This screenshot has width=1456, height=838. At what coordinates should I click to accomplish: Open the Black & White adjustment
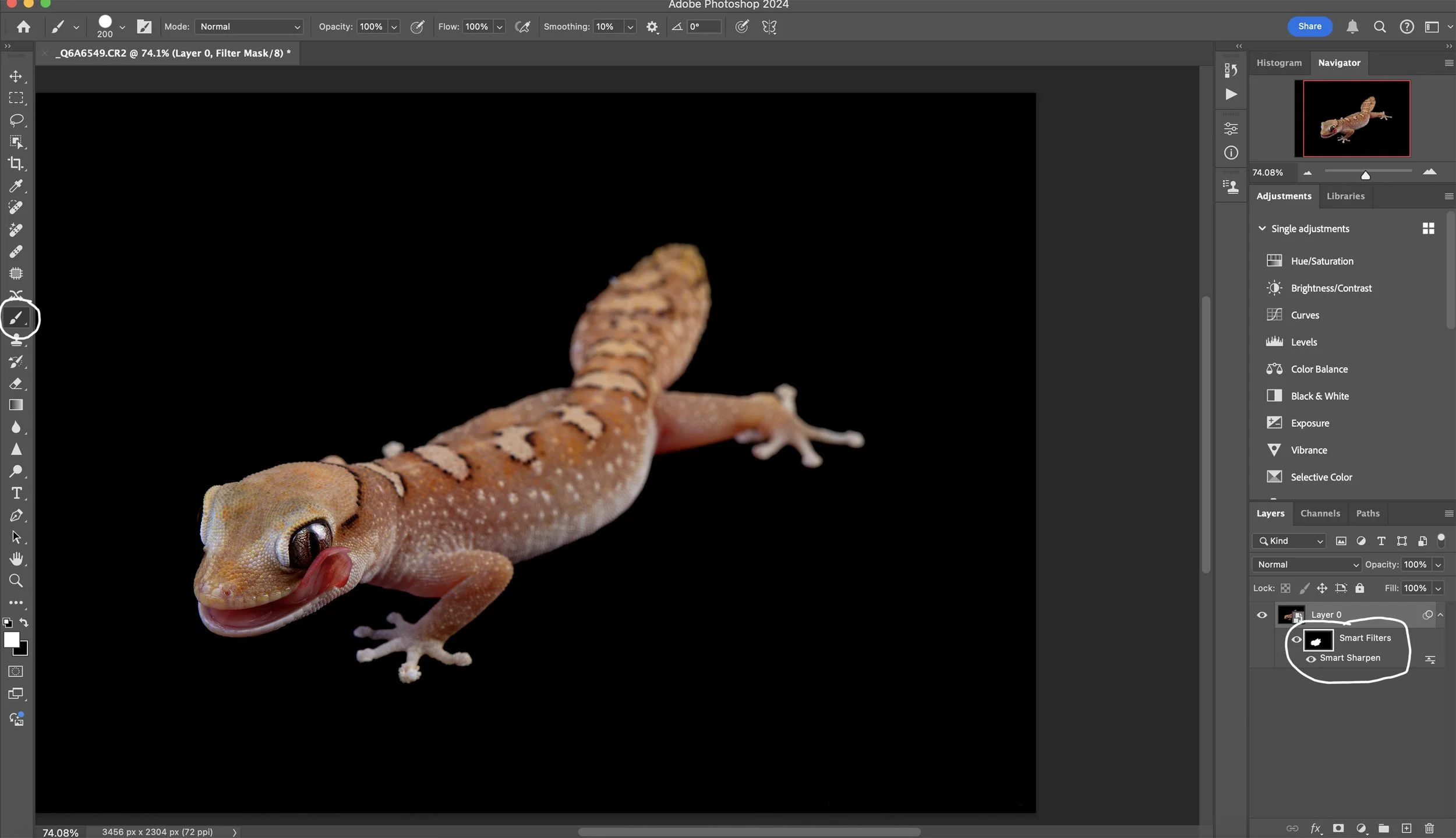tap(1319, 395)
